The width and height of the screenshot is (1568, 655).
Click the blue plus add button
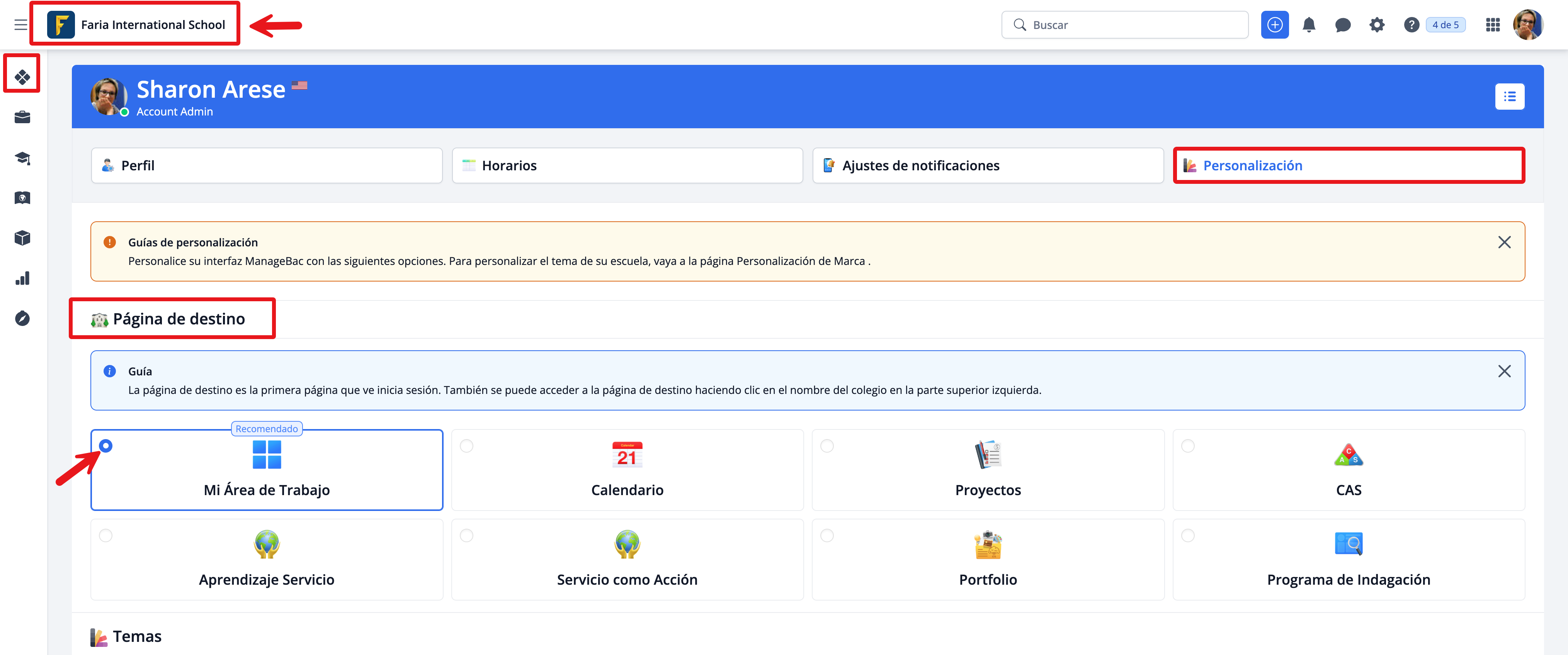pos(1275,25)
